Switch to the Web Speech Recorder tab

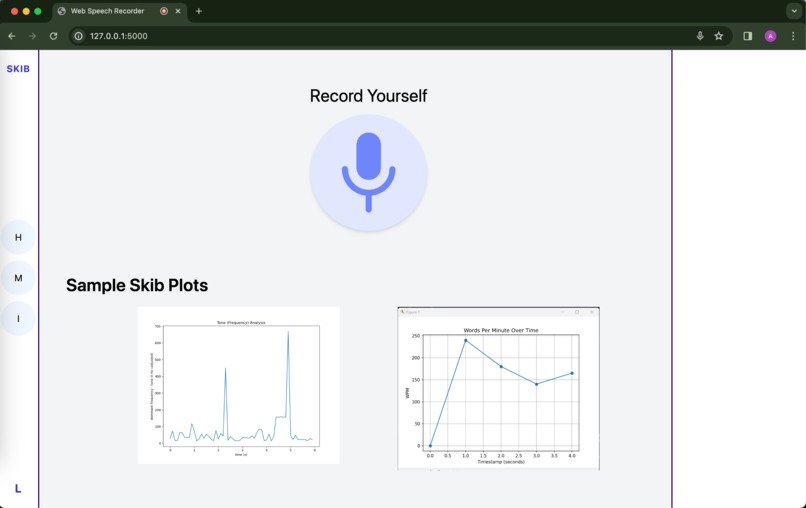120,11
